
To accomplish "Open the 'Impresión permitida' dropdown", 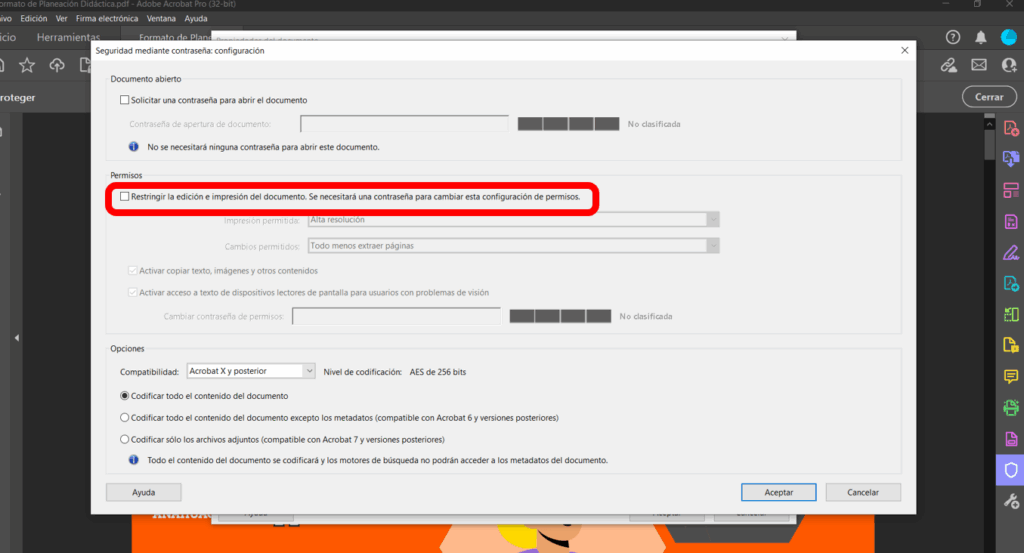I will (x=513, y=220).
